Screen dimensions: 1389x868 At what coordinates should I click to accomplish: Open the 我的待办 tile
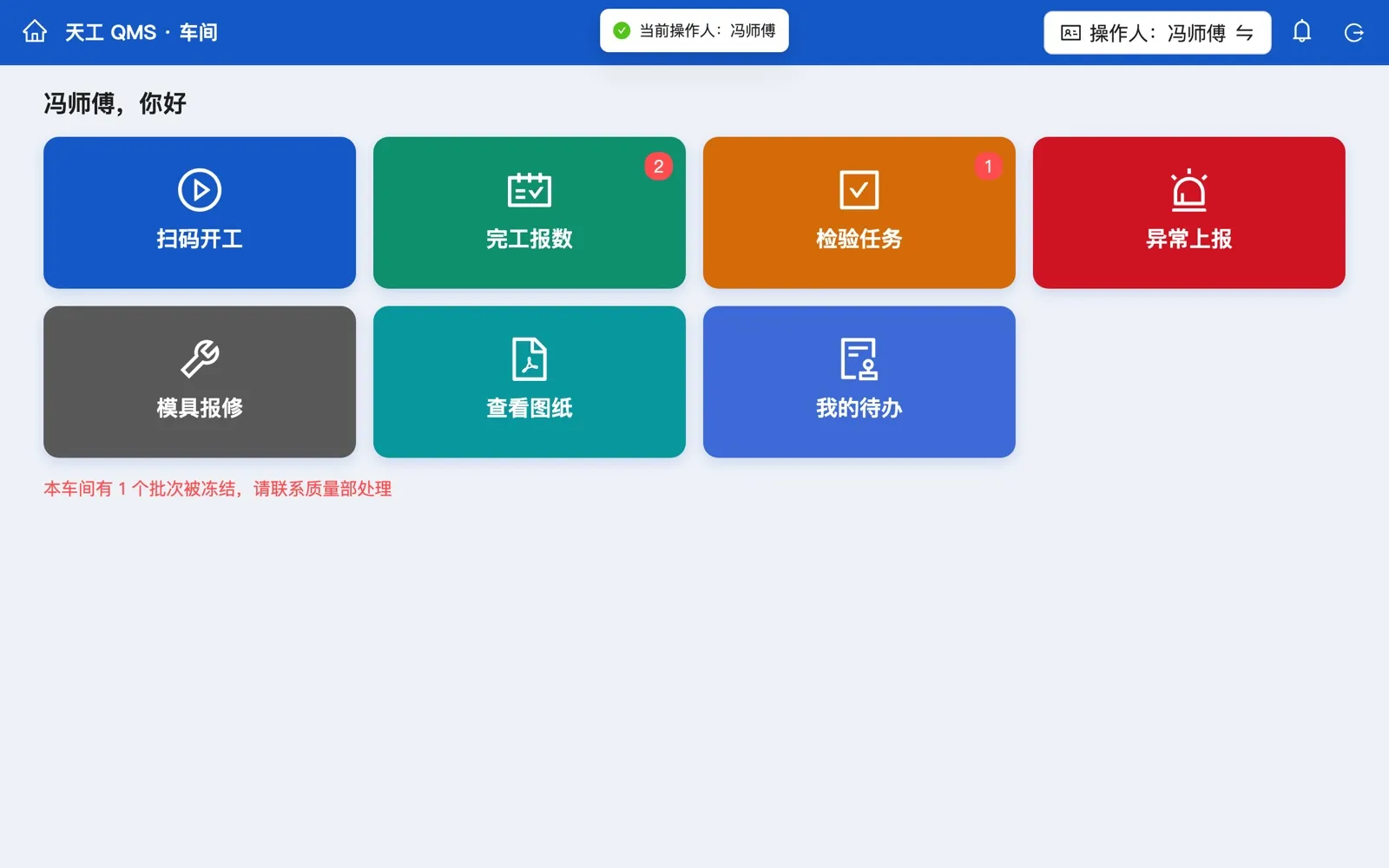coord(859,382)
